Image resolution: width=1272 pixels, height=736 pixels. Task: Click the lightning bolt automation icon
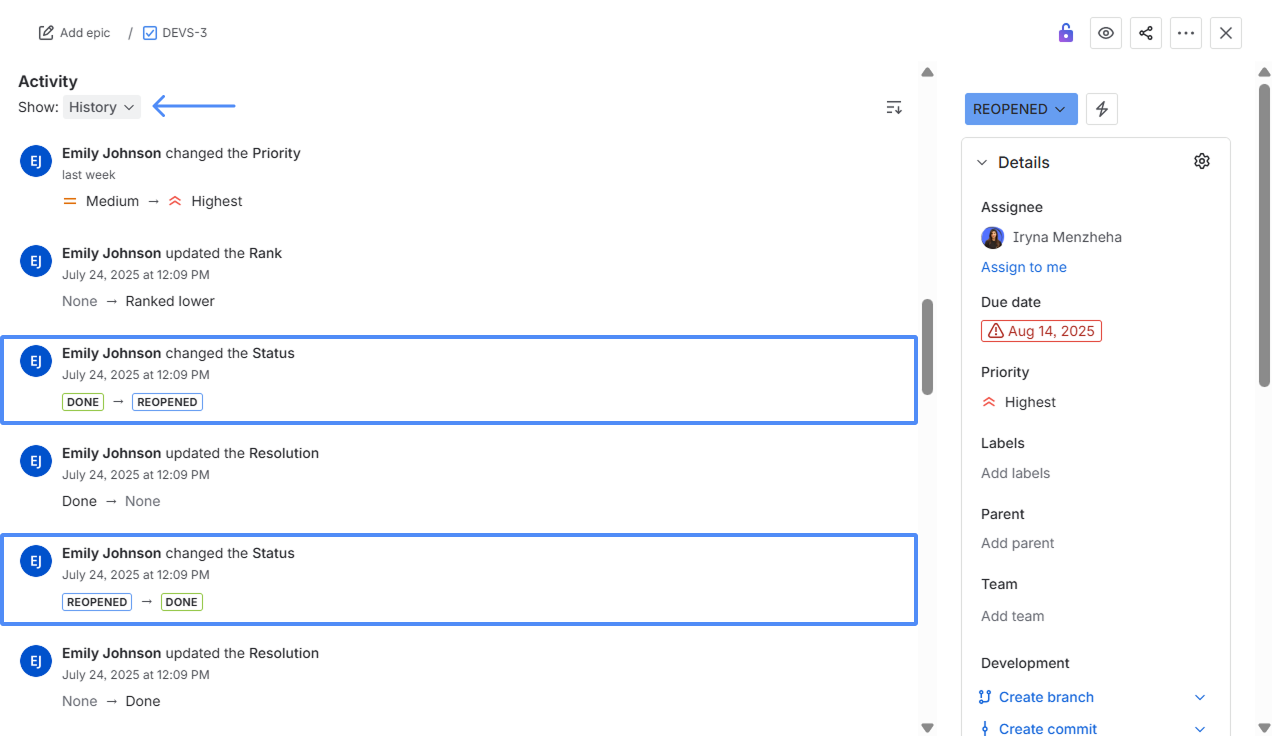pyautogui.click(x=1101, y=108)
